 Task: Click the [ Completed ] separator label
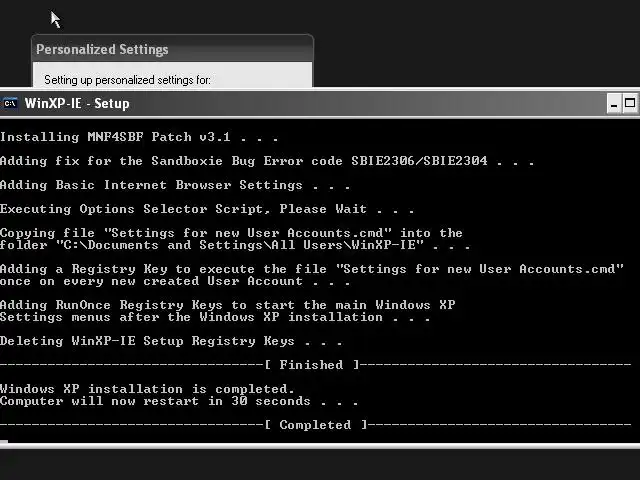point(315,425)
